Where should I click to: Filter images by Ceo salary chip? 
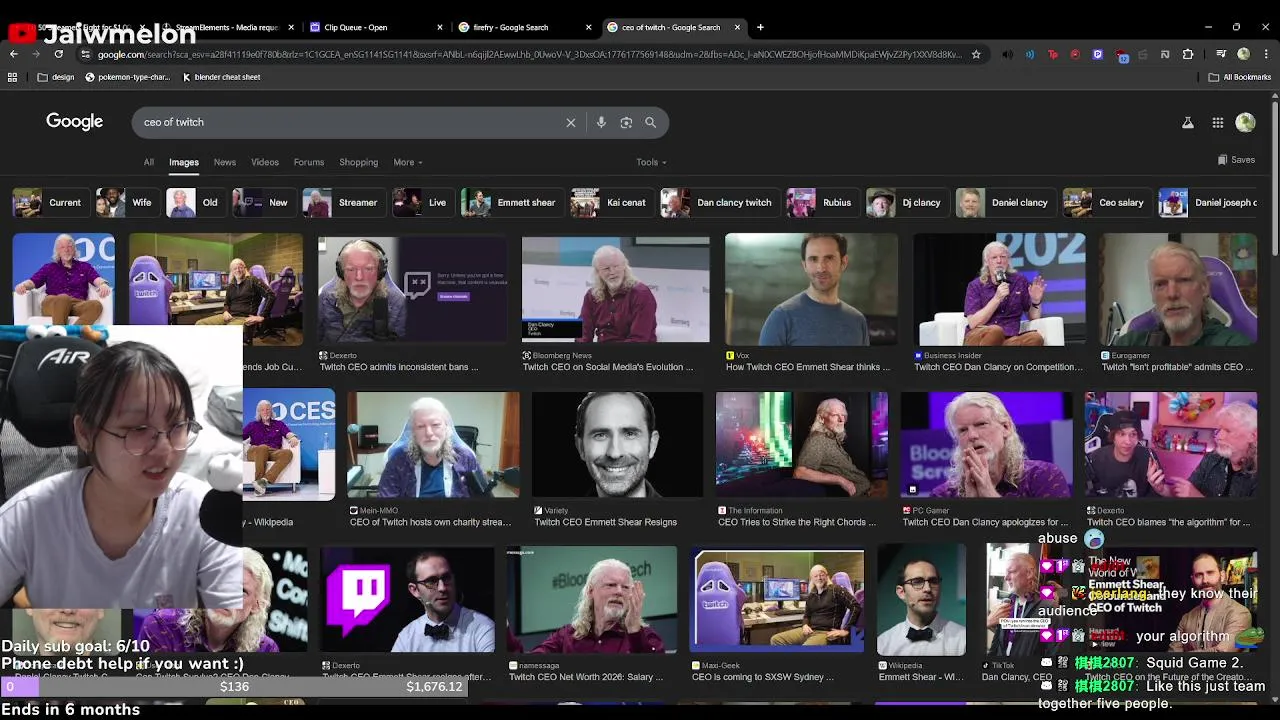click(1106, 202)
